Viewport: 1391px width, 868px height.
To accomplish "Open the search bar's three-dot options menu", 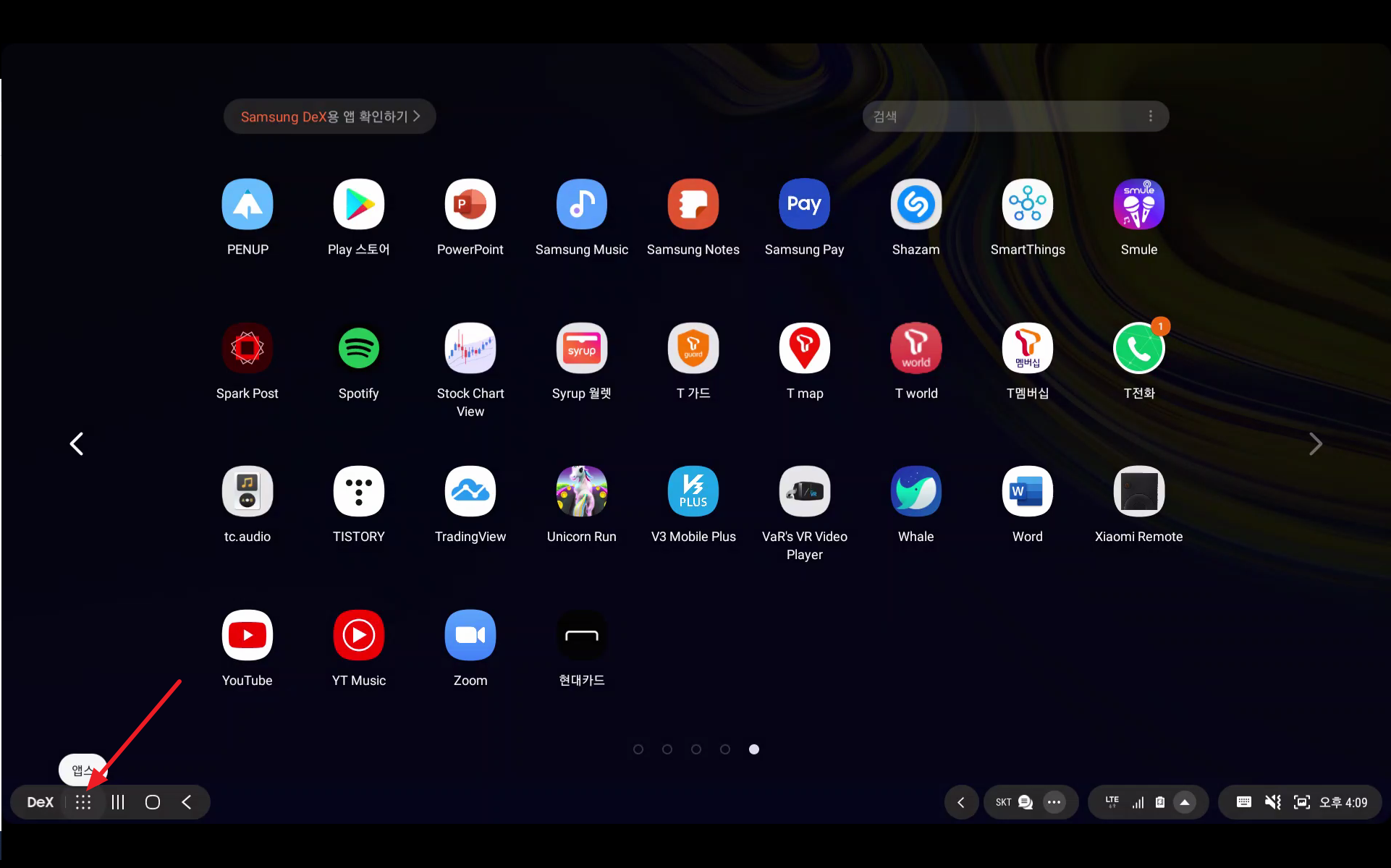I will [1150, 116].
